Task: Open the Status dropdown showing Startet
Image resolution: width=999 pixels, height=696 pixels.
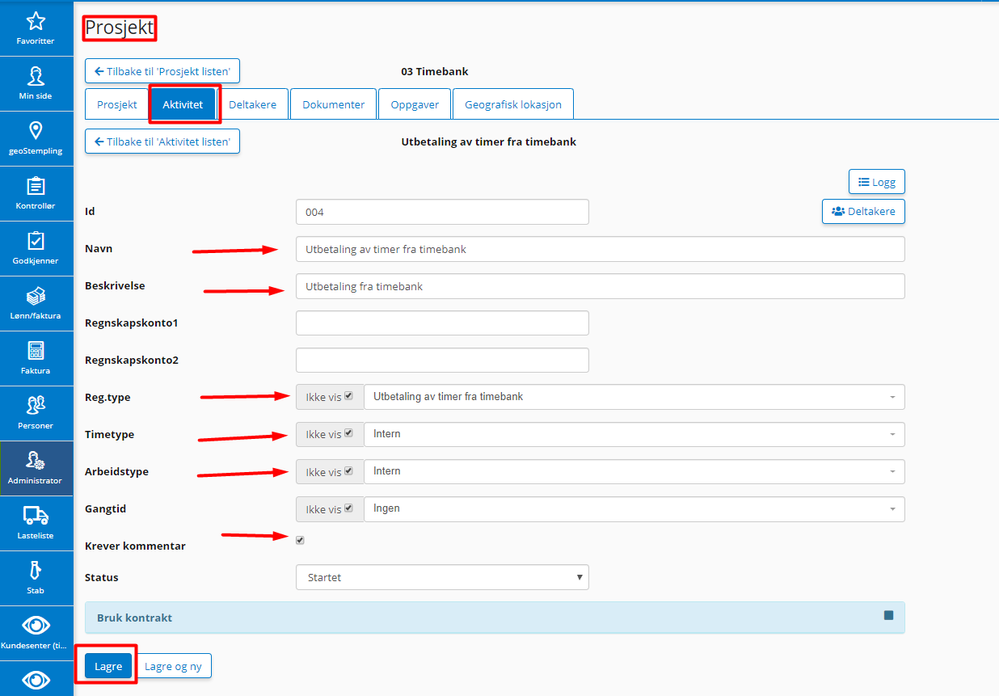Action: [442, 577]
